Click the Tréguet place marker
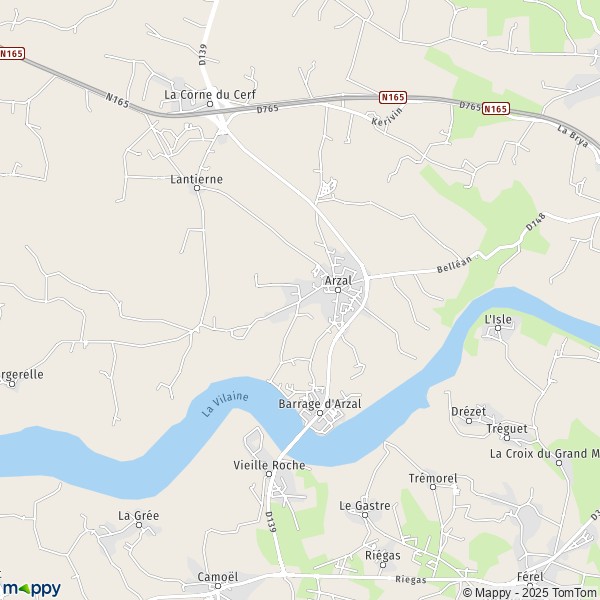This screenshot has width=600, height=600. click(x=507, y=438)
